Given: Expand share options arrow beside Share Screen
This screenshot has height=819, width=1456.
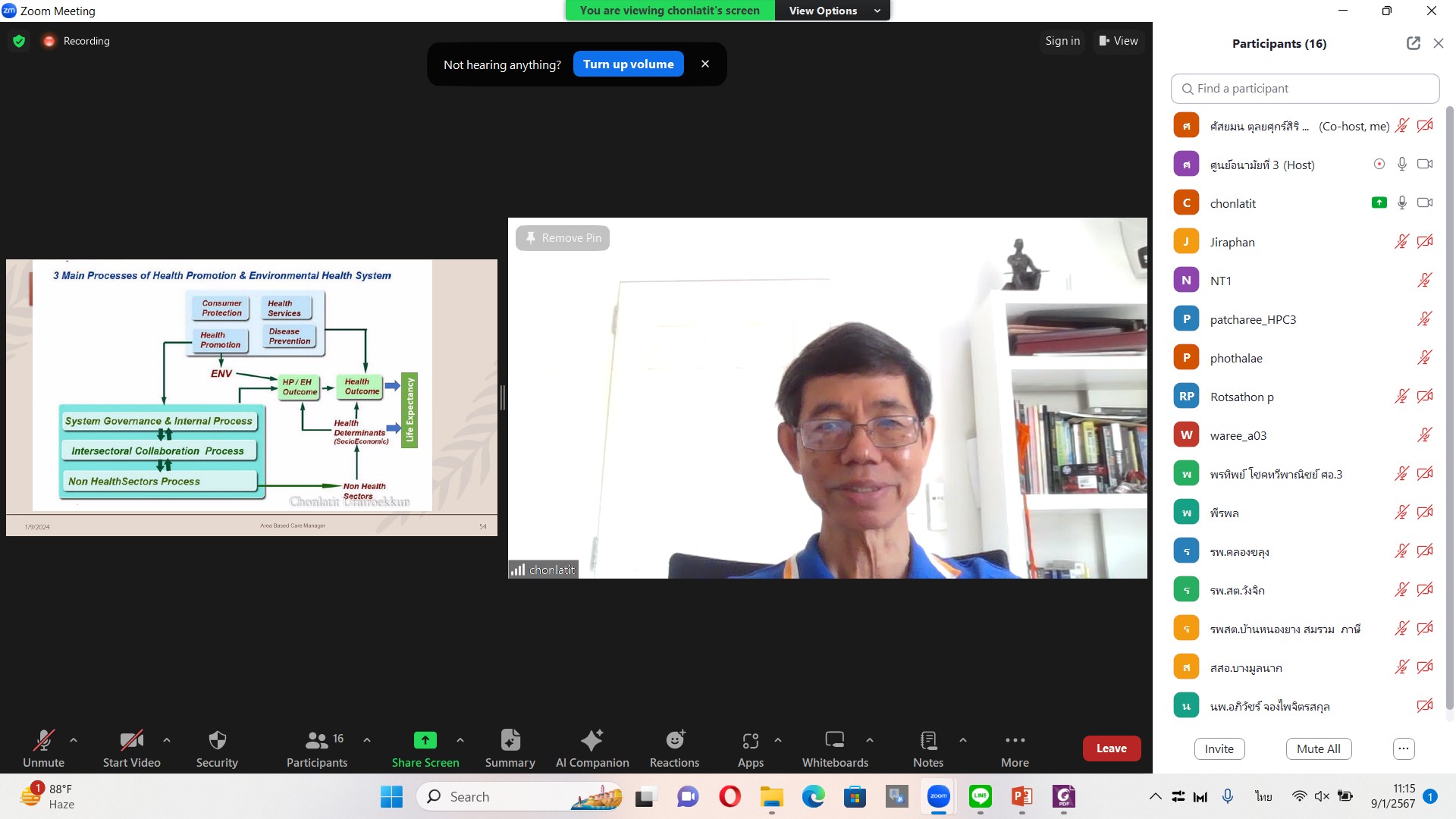Looking at the screenshot, I should pyautogui.click(x=460, y=739).
